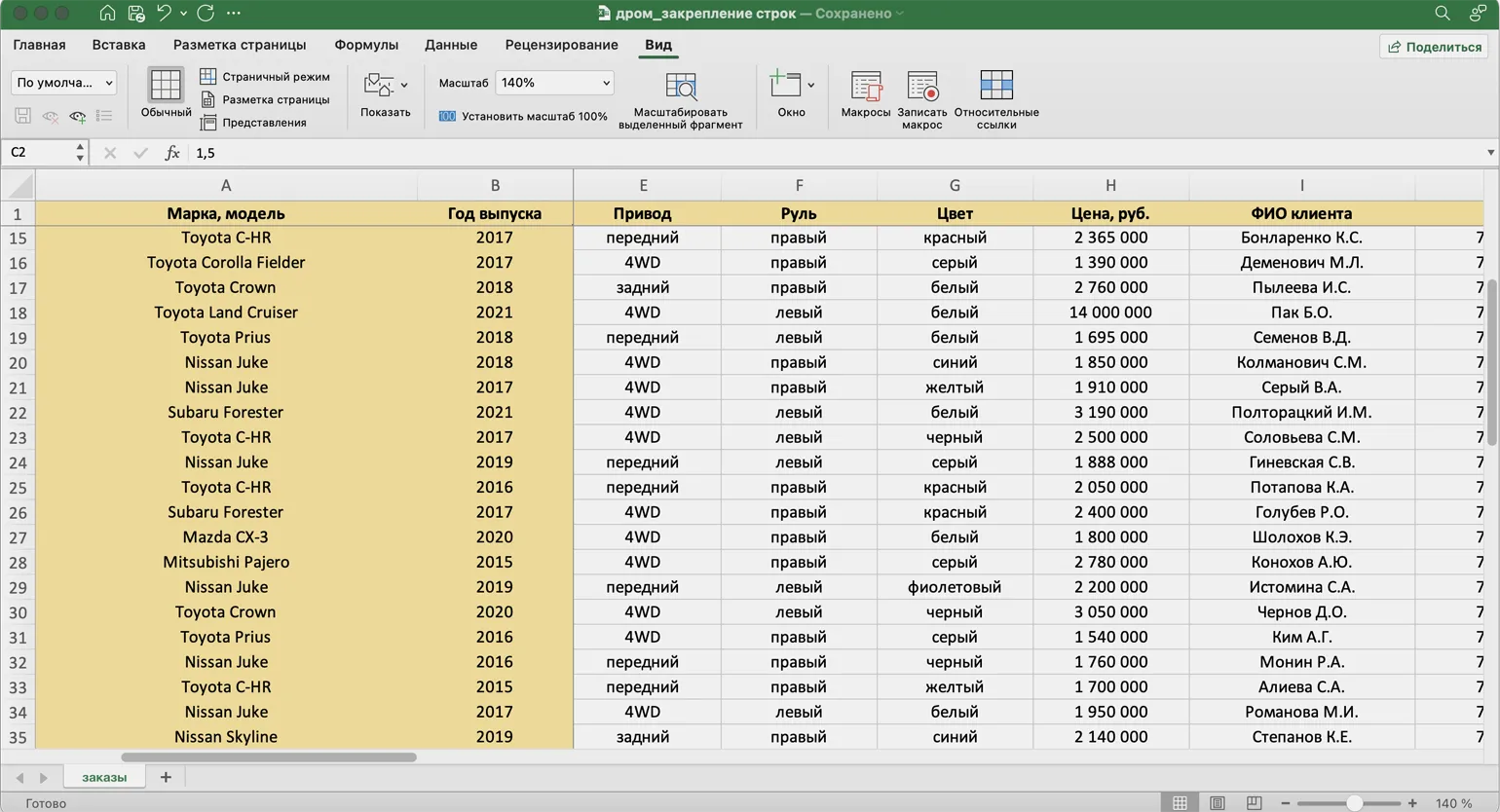Click the Record Macro icon
The image size is (1500, 812).
point(921,87)
